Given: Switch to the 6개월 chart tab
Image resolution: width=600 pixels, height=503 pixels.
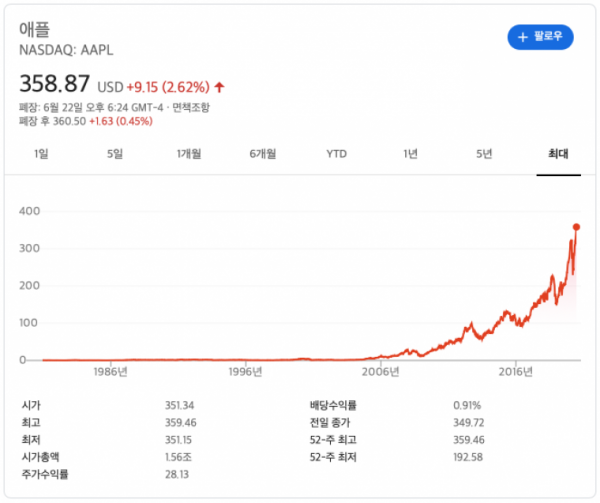Looking at the screenshot, I should click(262, 154).
